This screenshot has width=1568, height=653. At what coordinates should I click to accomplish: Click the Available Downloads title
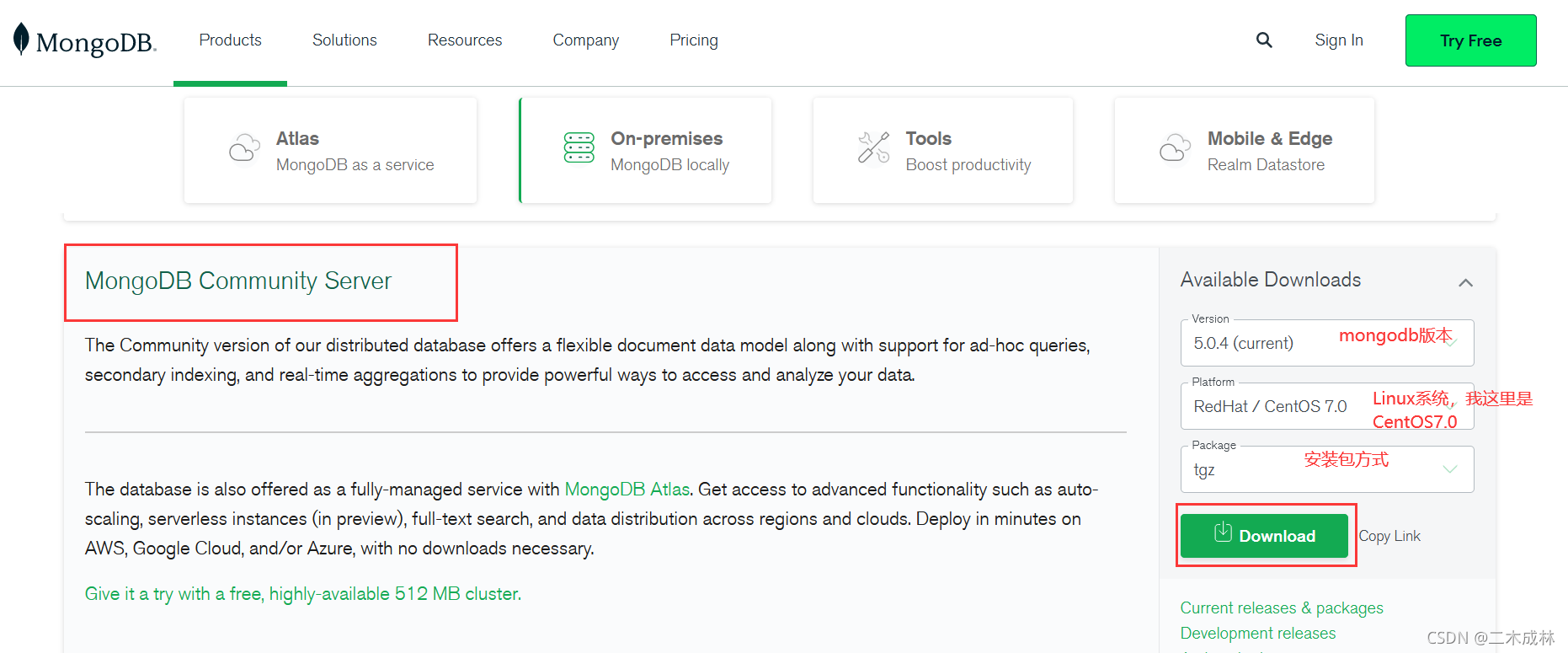(x=1270, y=280)
